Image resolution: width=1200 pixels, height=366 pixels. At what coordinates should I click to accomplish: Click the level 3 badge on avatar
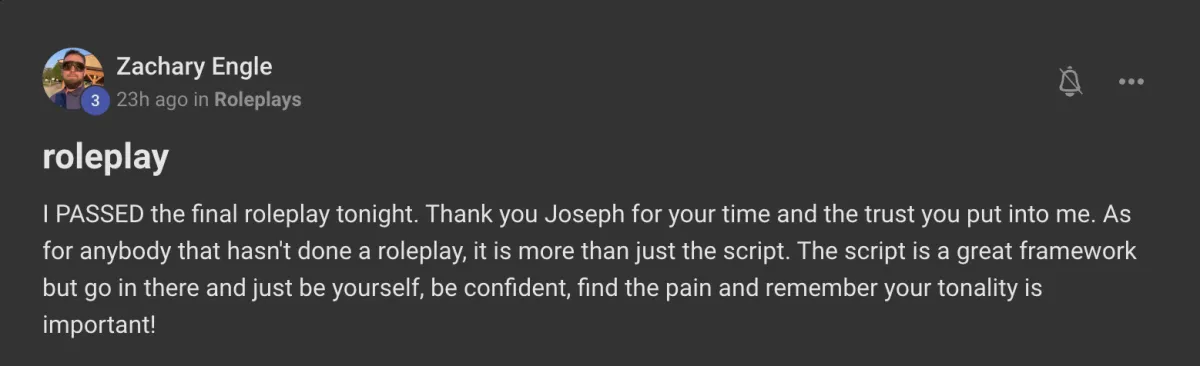coord(95,100)
